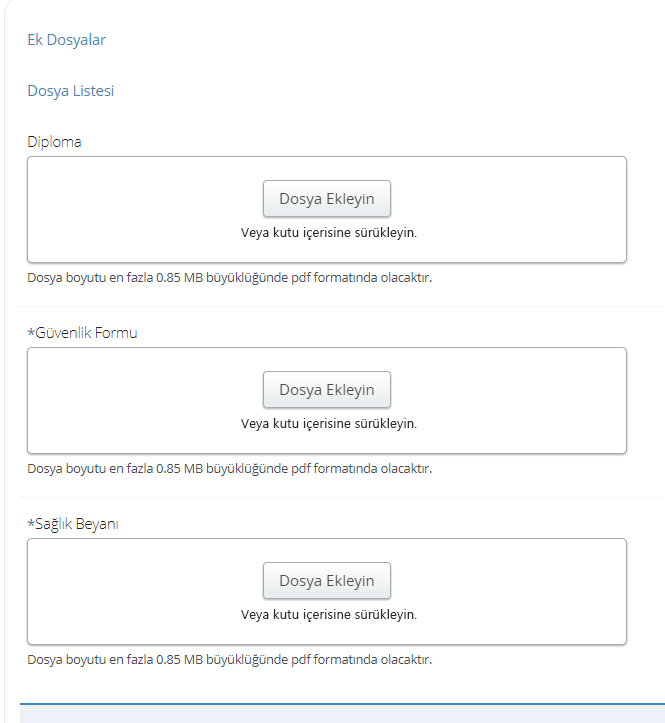This screenshot has width=665, height=723.
Task: Click drag hint text in Diploma box
Action: [x=328, y=232]
